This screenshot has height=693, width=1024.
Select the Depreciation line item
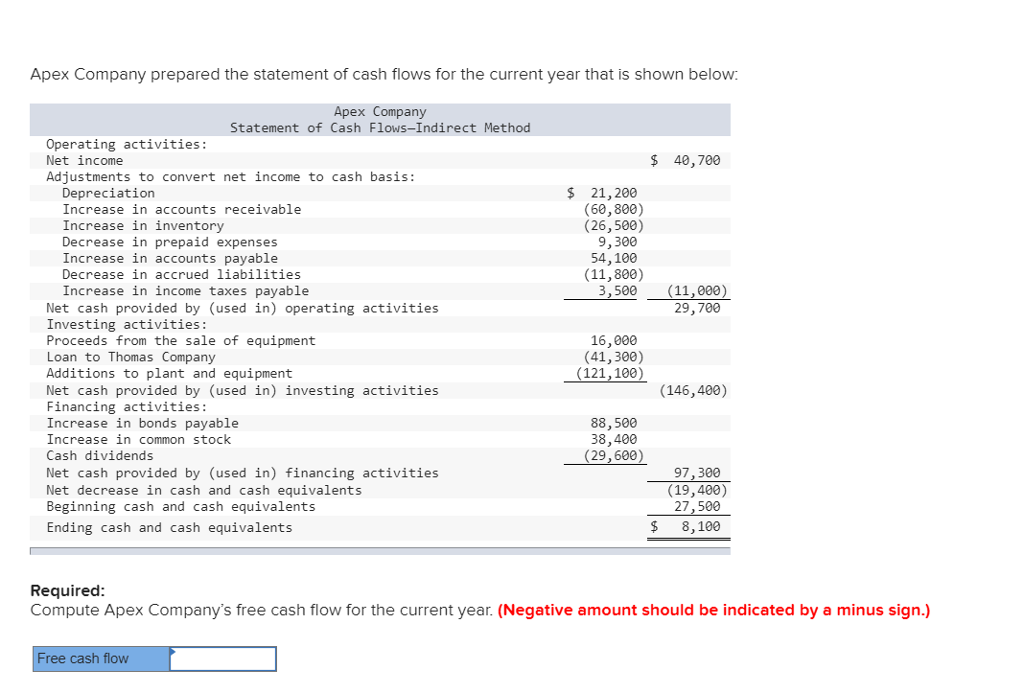click(108, 193)
